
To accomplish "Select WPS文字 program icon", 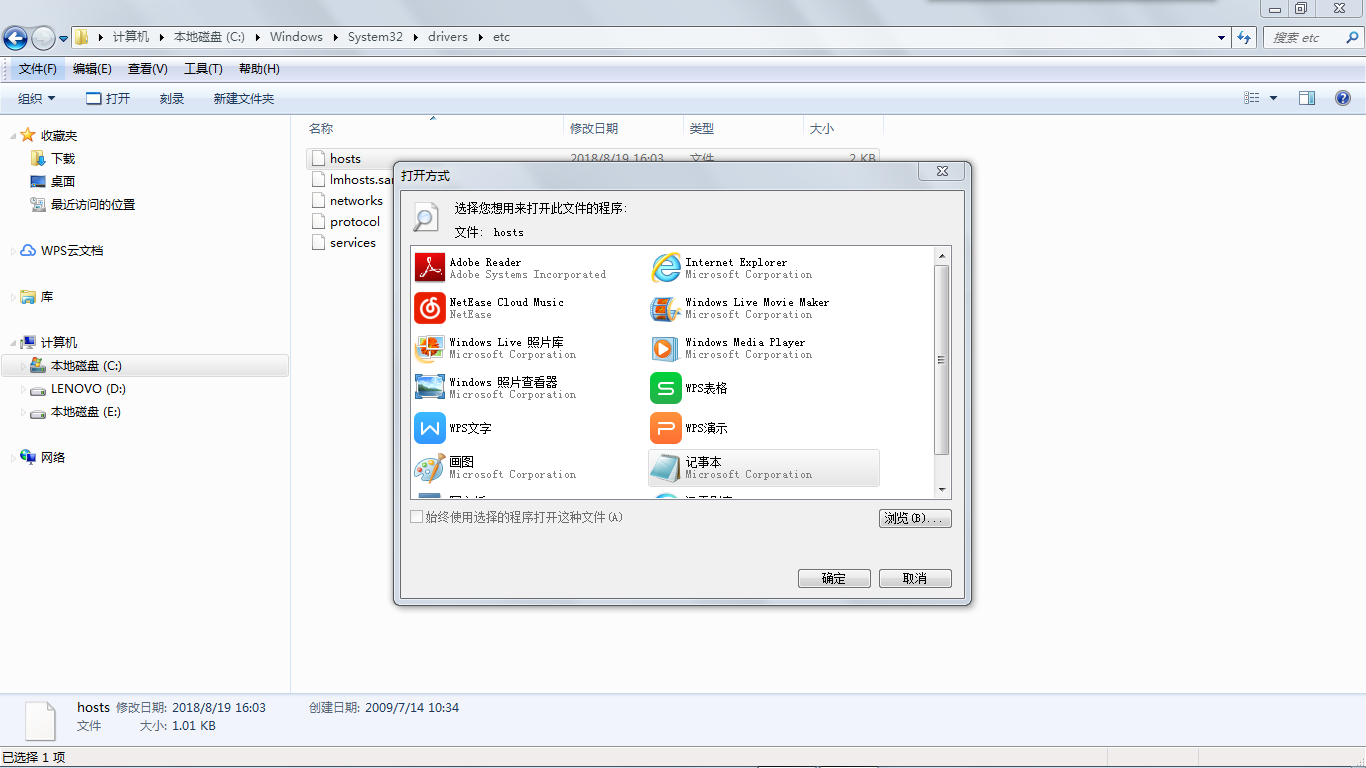I will click(430, 428).
